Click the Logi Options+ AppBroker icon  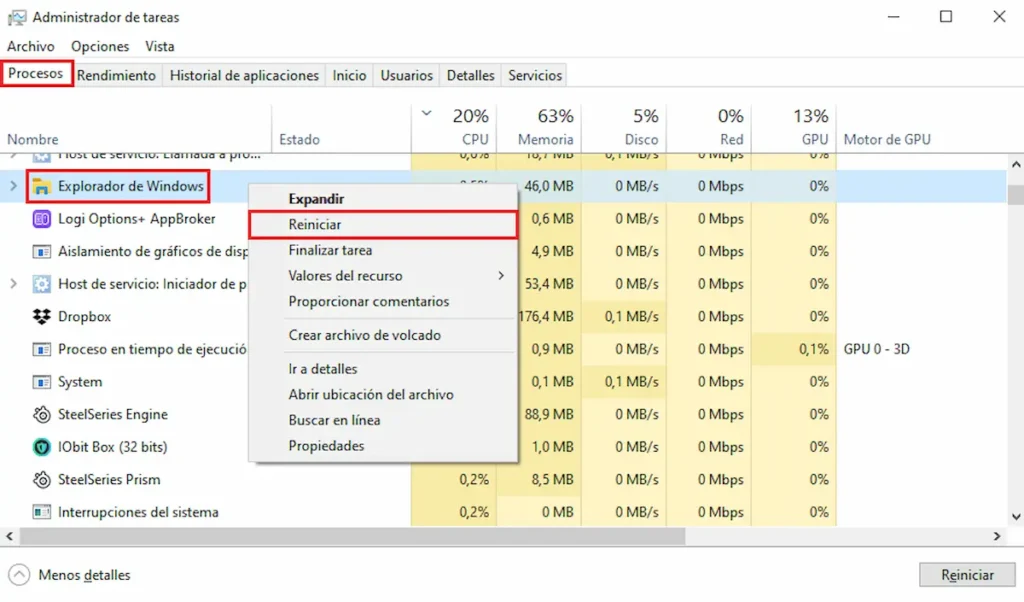(42, 219)
